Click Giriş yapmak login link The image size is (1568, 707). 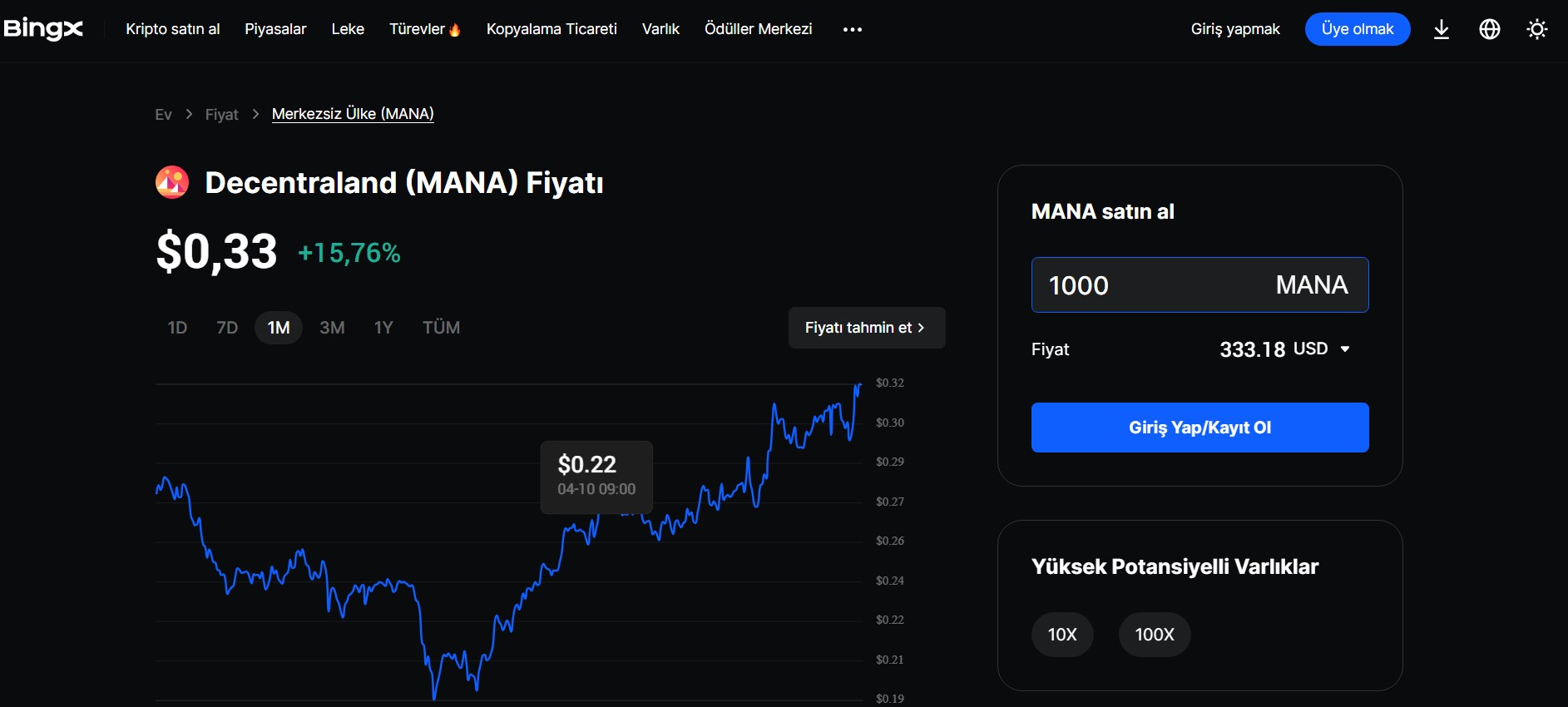tap(1235, 29)
